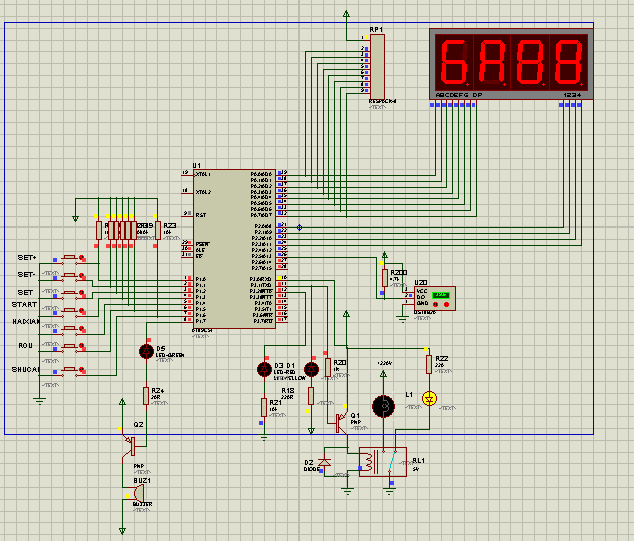Select the R24 resistor below D5

146,395
